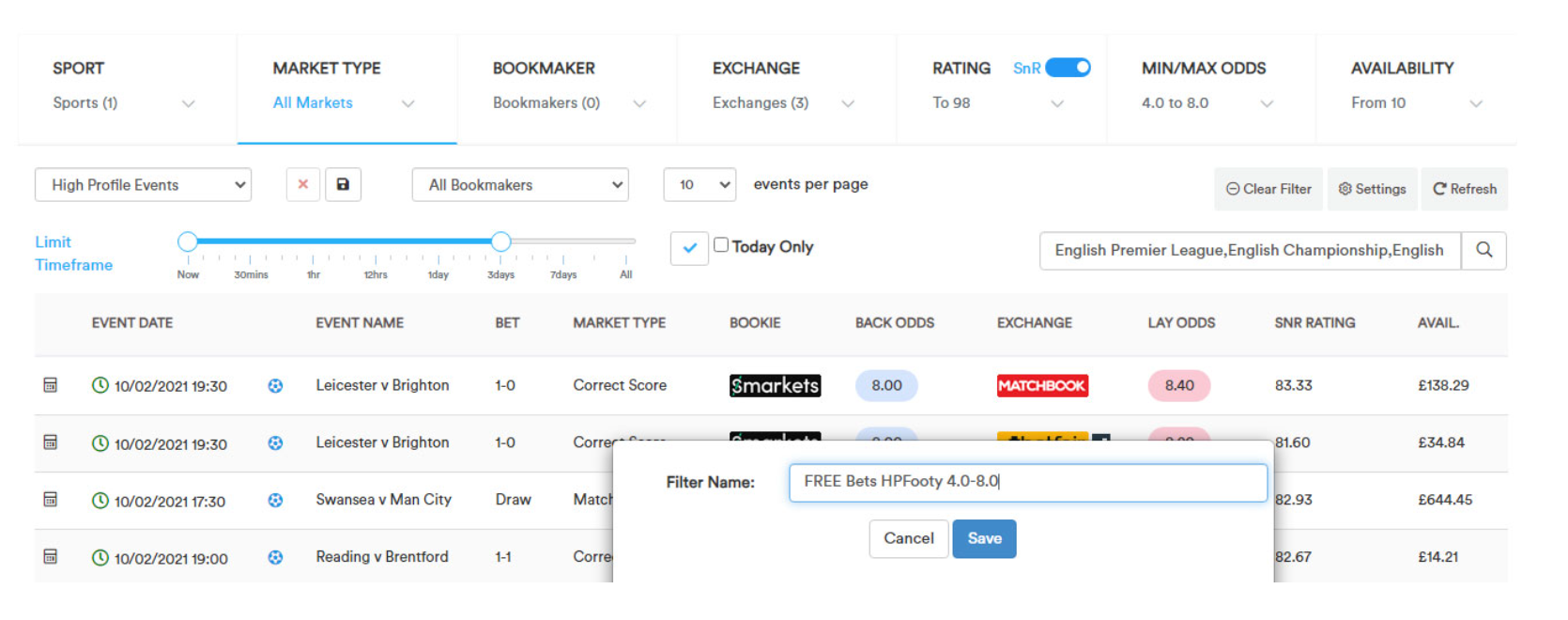Screen dimensions: 1568x620
Task: Click the floppy disk save filter icon
Action: (x=343, y=184)
